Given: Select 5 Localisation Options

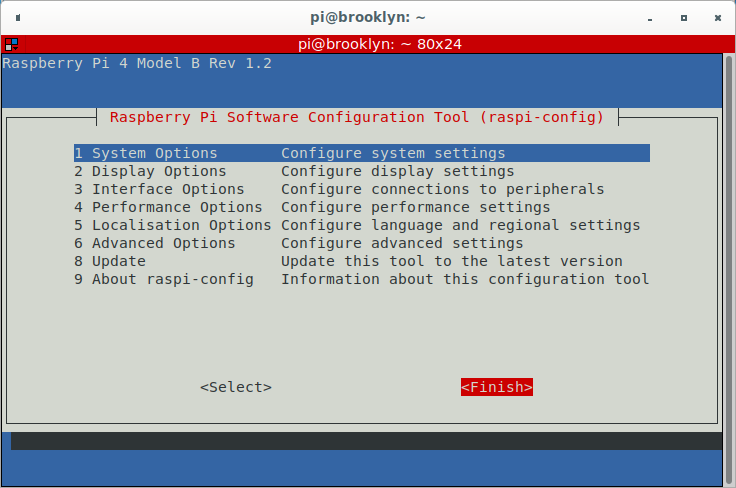Looking at the screenshot, I should (x=361, y=225).
